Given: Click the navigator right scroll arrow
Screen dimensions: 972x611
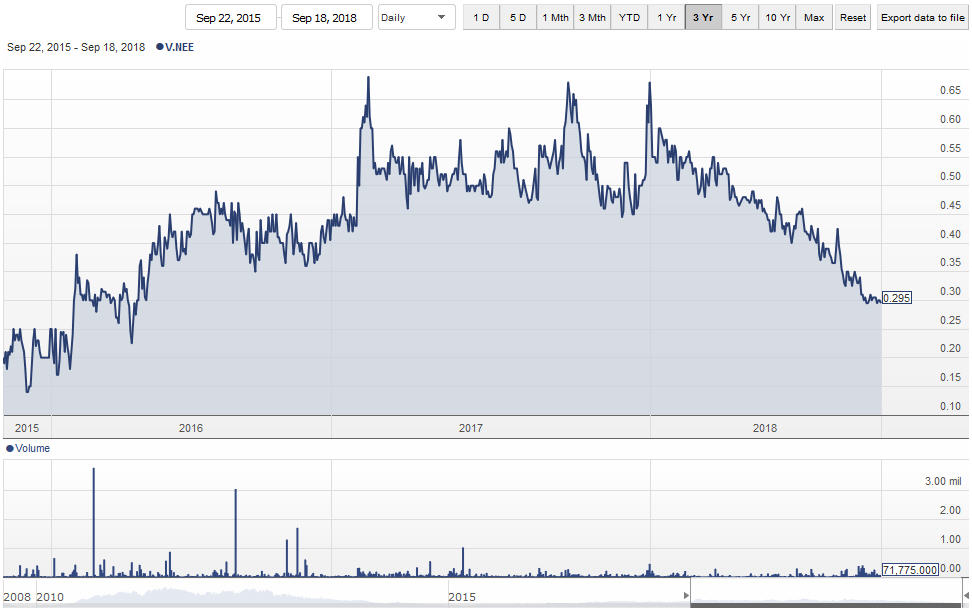Looking at the screenshot, I should pos(965,596).
